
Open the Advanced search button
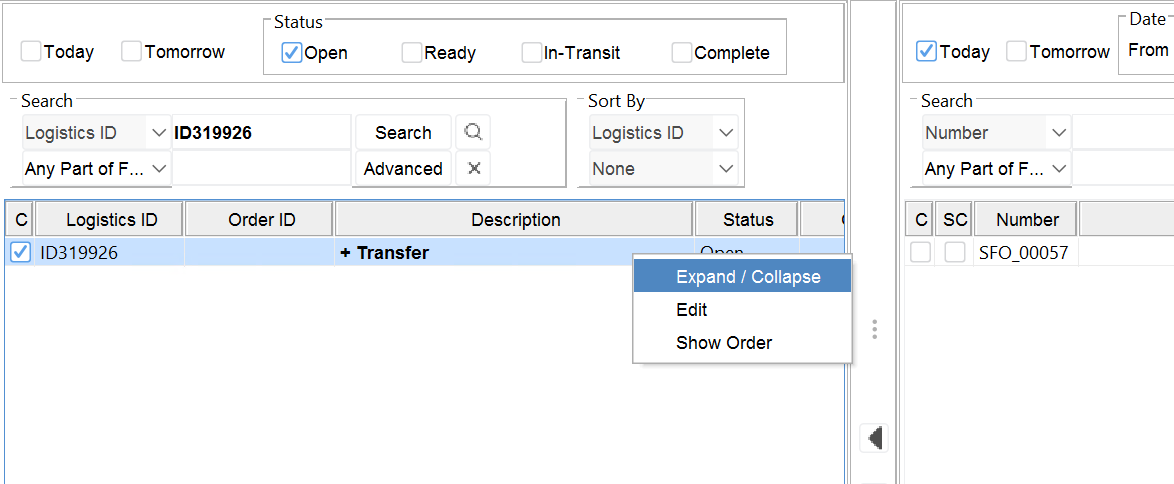coord(403,169)
